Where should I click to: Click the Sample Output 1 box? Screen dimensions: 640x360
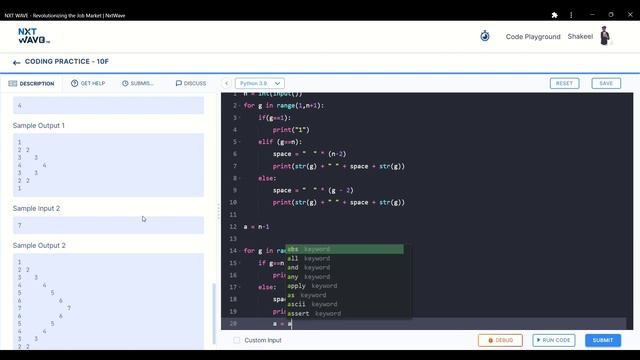(108, 165)
